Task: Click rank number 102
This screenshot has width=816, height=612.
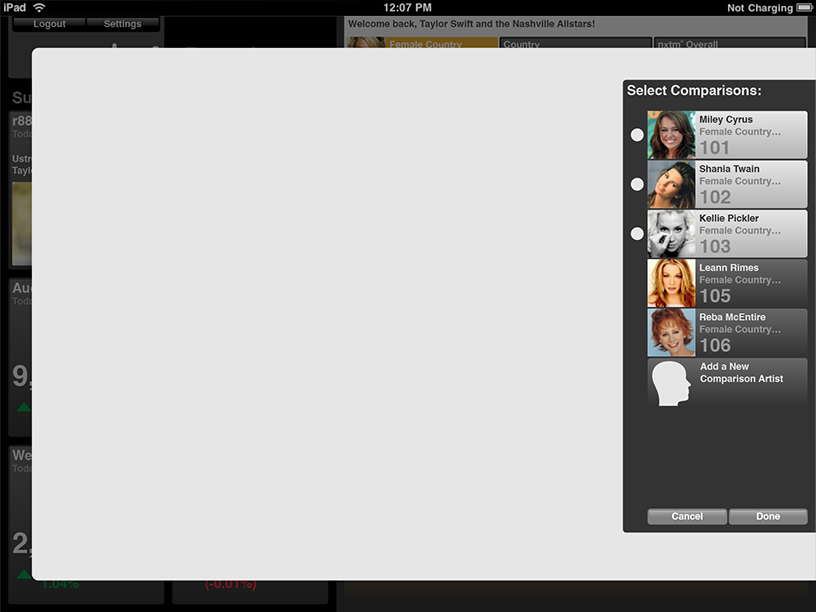Action: pos(715,197)
